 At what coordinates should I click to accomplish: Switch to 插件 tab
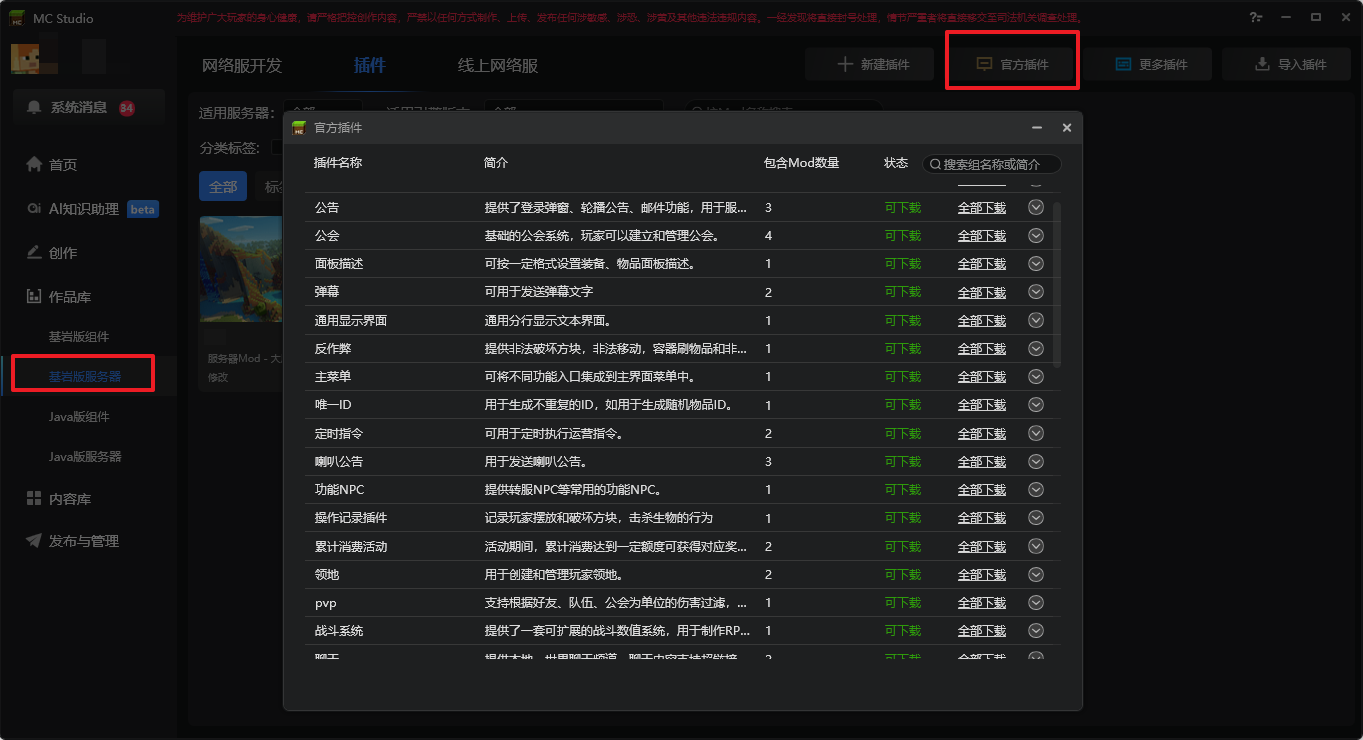pyautogui.click(x=370, y=66)
